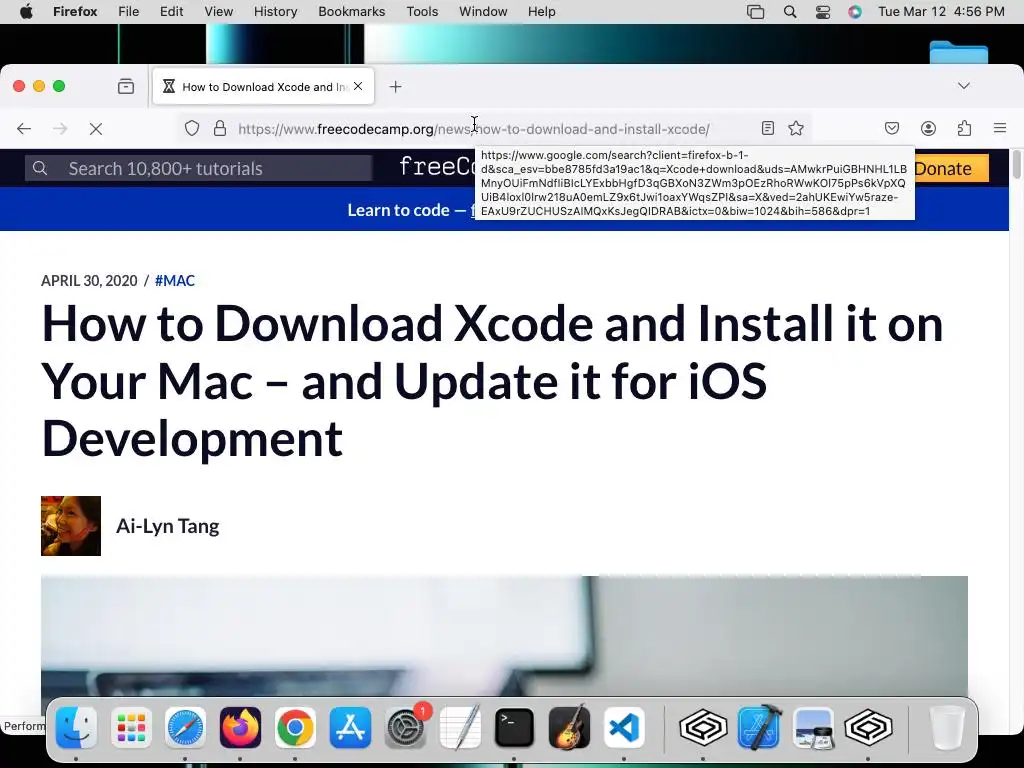Image resolution: width=1024 pixels, height=768 pixels.
Task: Open the Firefox account icon
Action: click(928, 129)
